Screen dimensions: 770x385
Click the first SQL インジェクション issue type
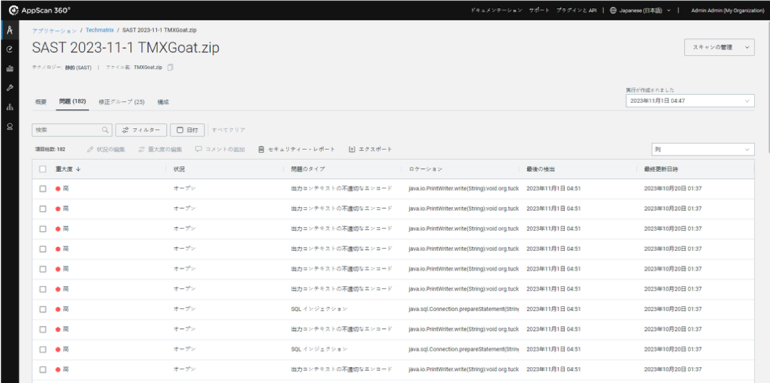319,309
